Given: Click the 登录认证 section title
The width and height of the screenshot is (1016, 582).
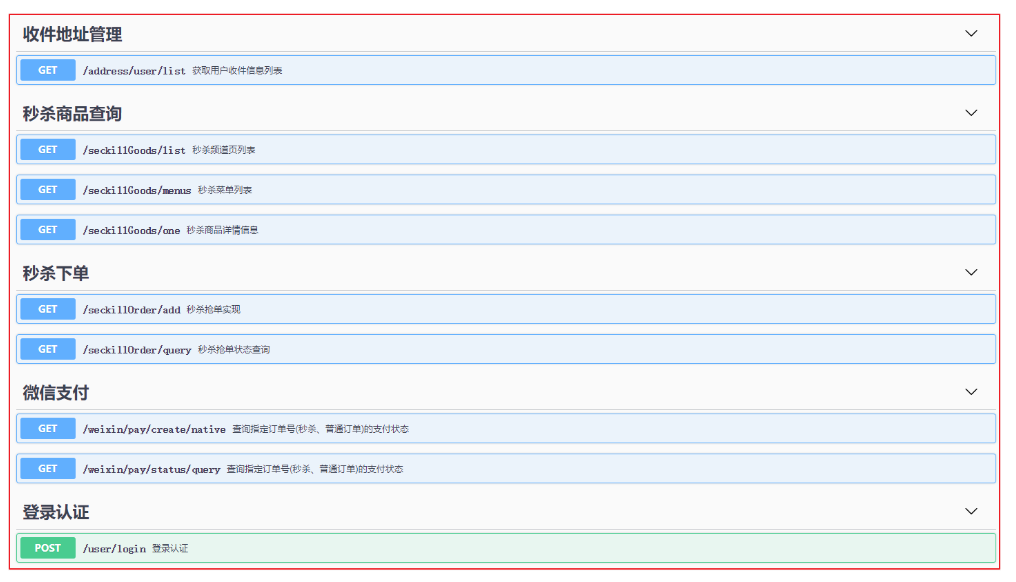Looking at the screenshot, I should pos(56,512).
